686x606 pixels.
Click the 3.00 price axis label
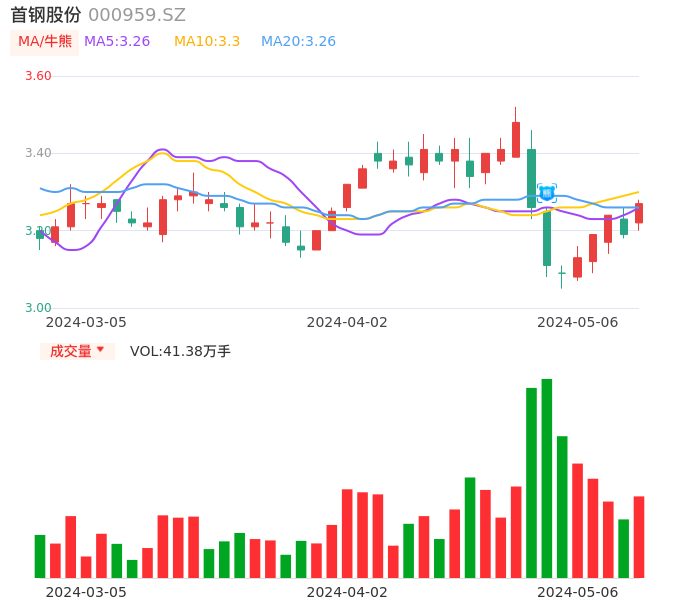(38, 308)
